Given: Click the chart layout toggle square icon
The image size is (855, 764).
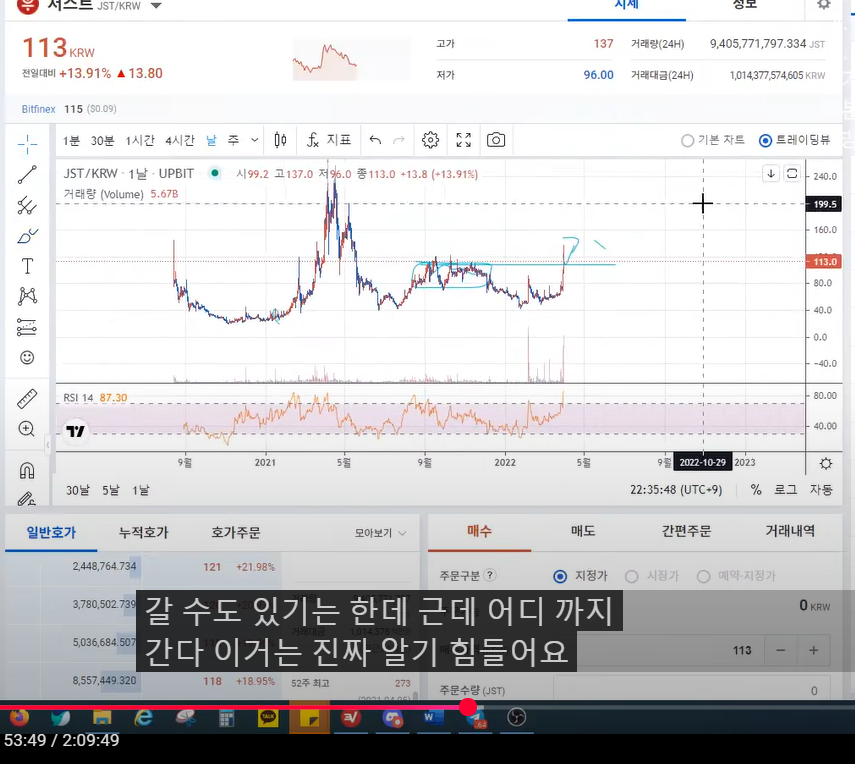Looking at the screenshot, I should click(x=792, y=174).
